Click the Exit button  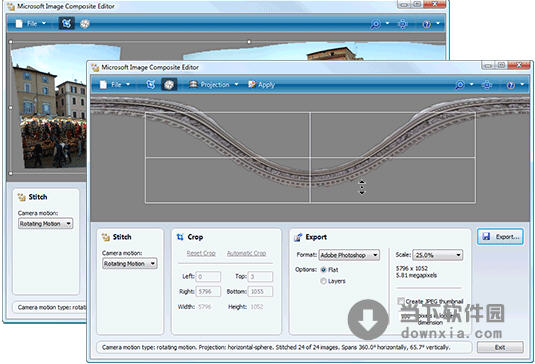500,347
